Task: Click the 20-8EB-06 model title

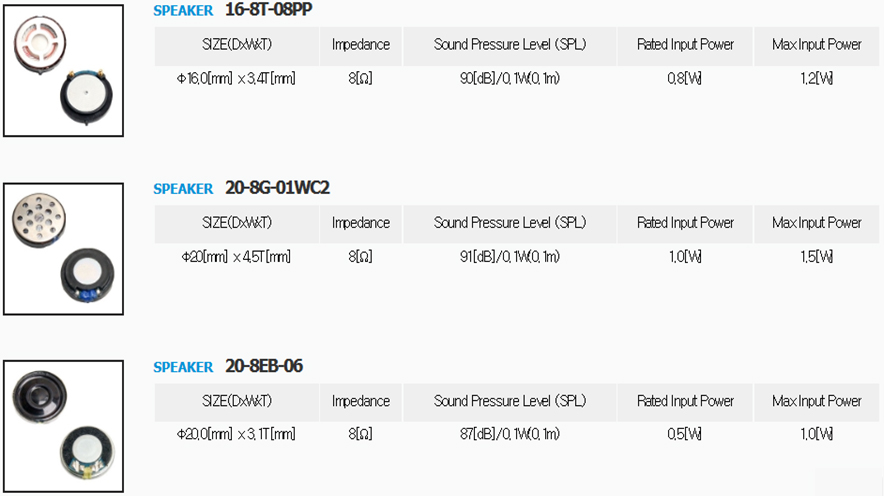Action: coord(264,366)
